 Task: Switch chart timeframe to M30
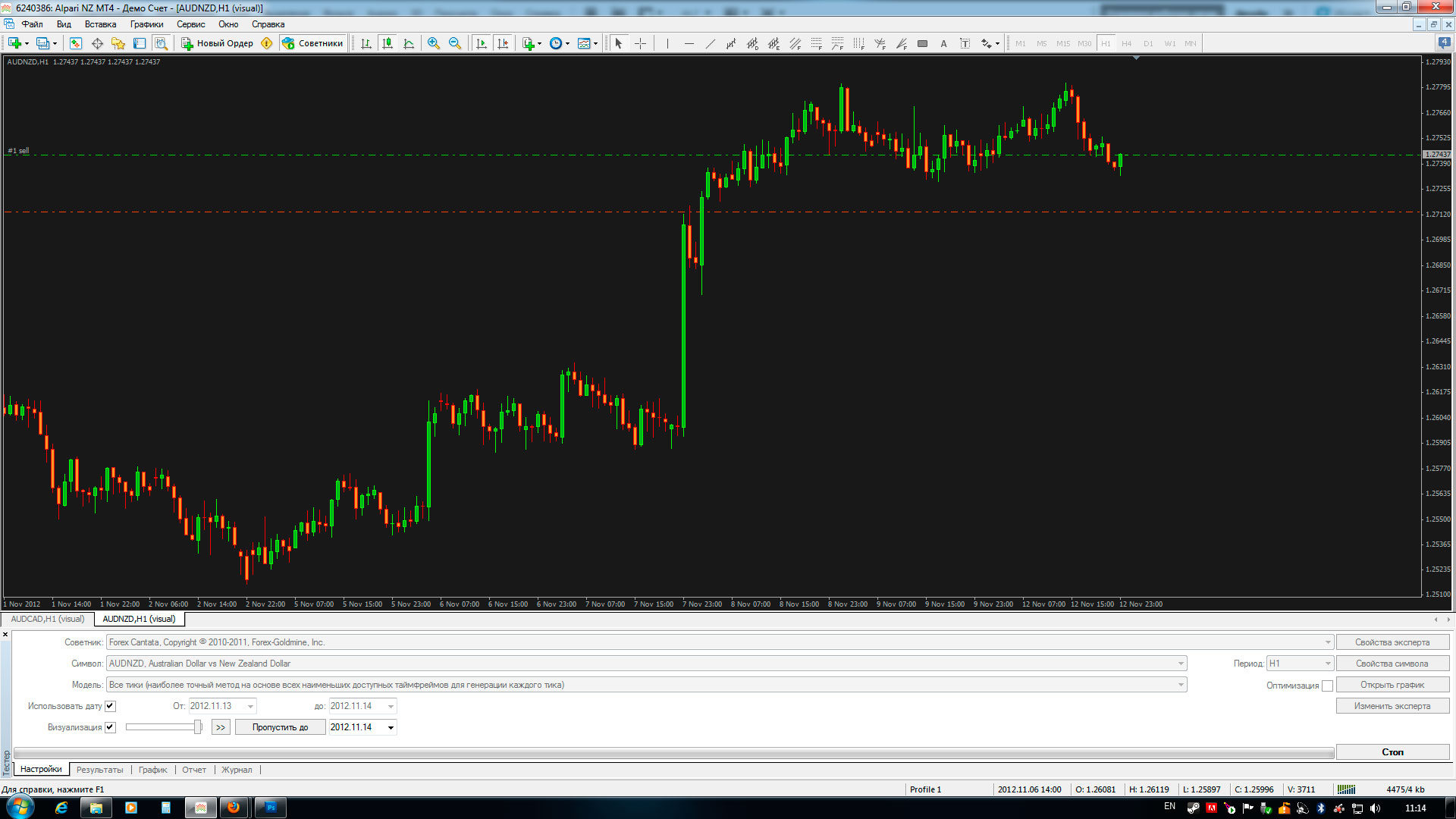click(x=1084, y=43)
